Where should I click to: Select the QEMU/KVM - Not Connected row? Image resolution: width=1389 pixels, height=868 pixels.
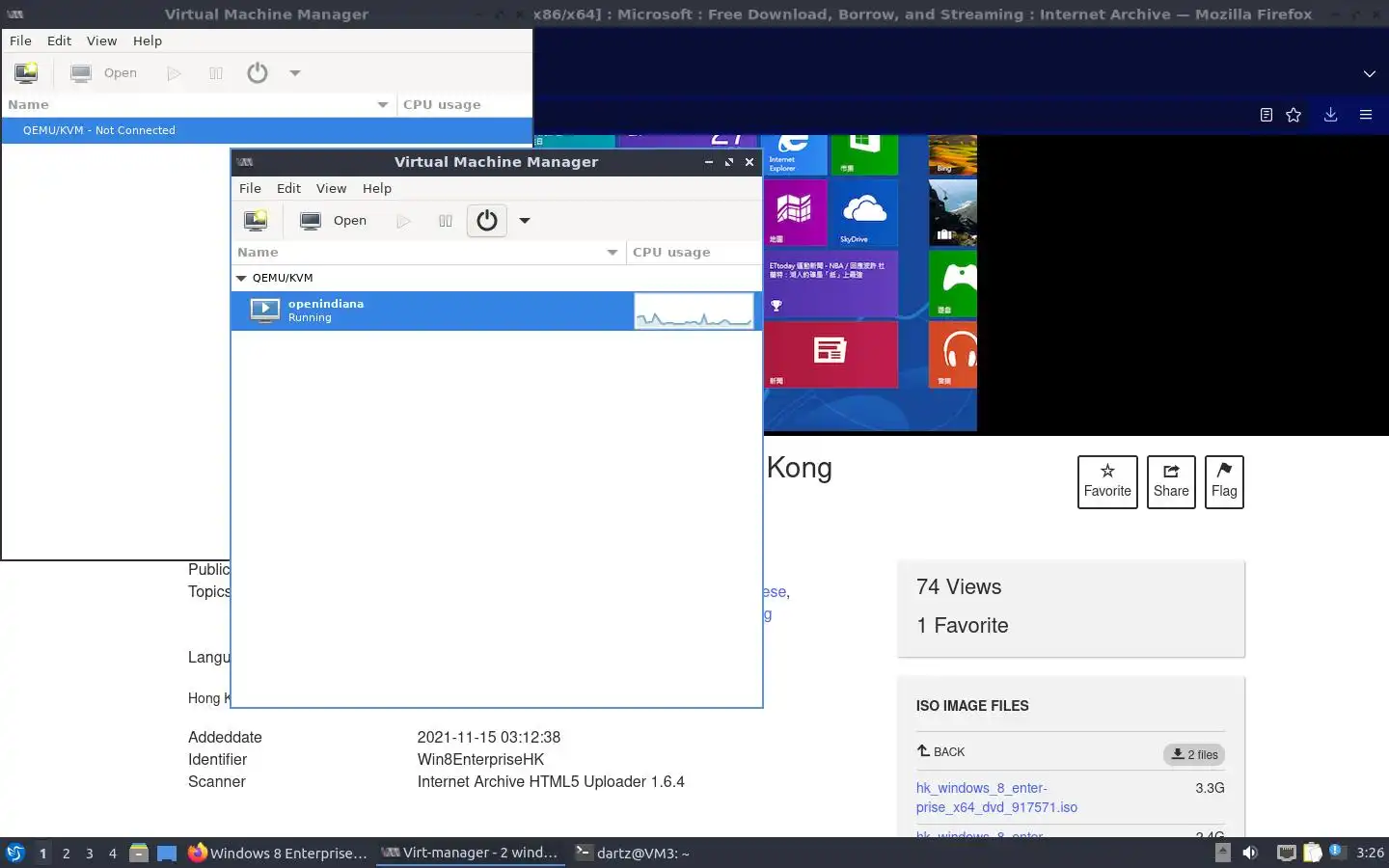[267, 130]
